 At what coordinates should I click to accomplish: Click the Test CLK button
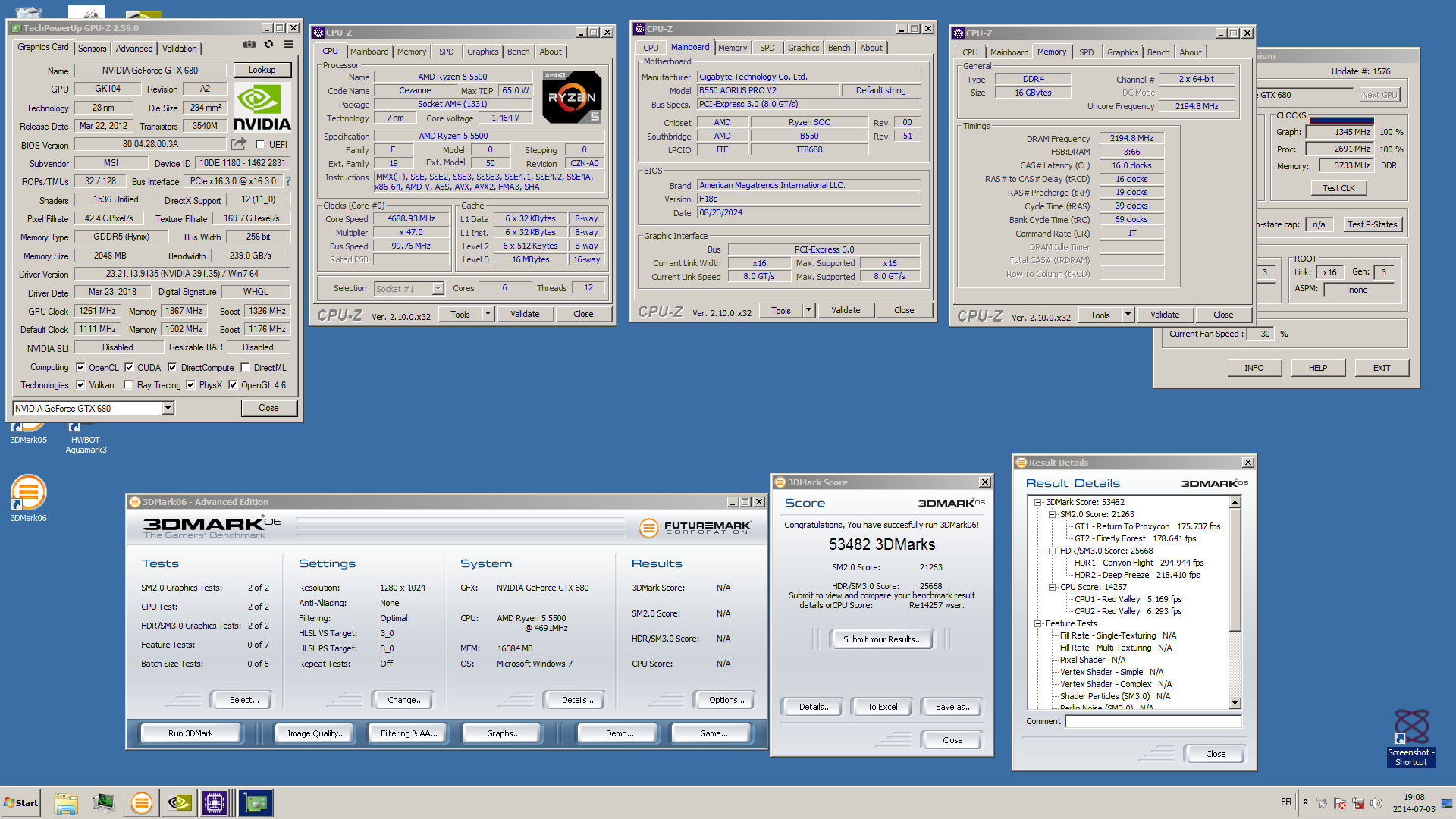(1338, 188)
